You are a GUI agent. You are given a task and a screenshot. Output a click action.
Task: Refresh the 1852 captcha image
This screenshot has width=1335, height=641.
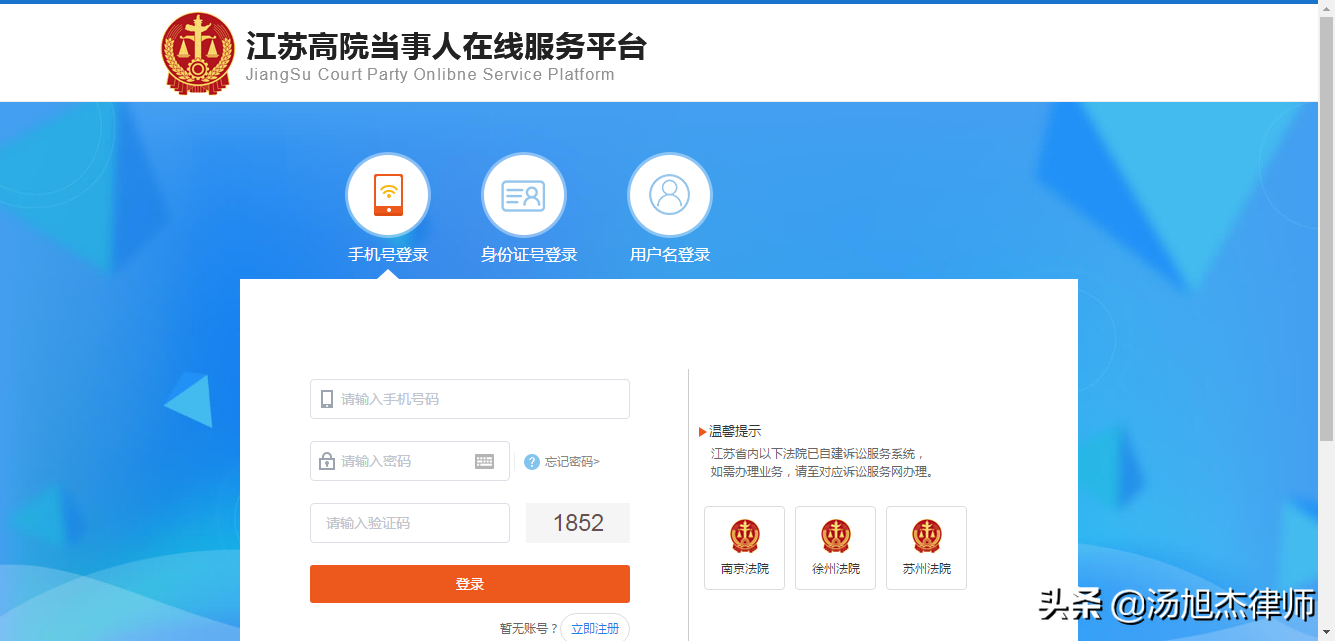pos(577,522)
